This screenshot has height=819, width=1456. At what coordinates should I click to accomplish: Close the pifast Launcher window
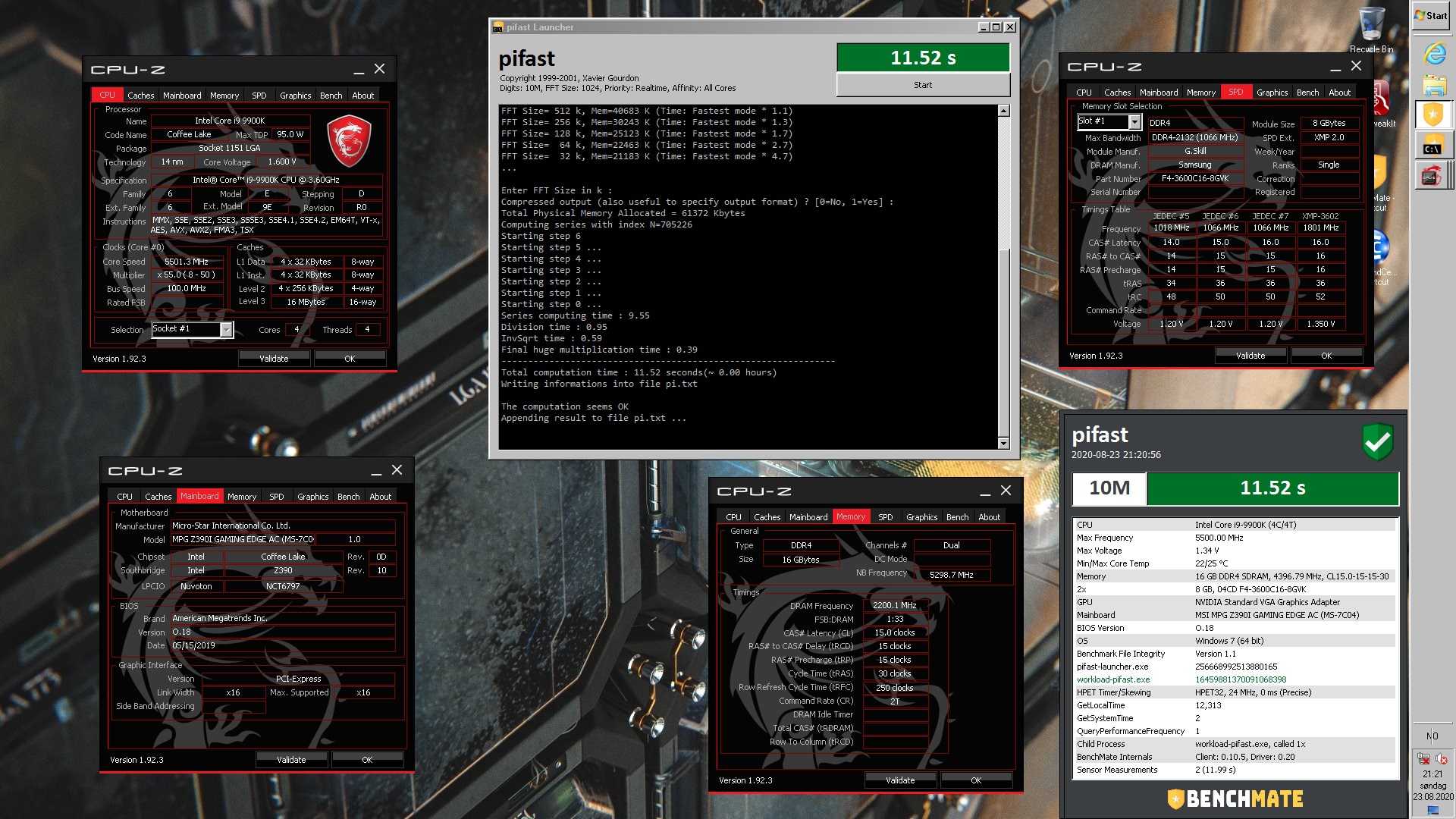click(1010, 27)
